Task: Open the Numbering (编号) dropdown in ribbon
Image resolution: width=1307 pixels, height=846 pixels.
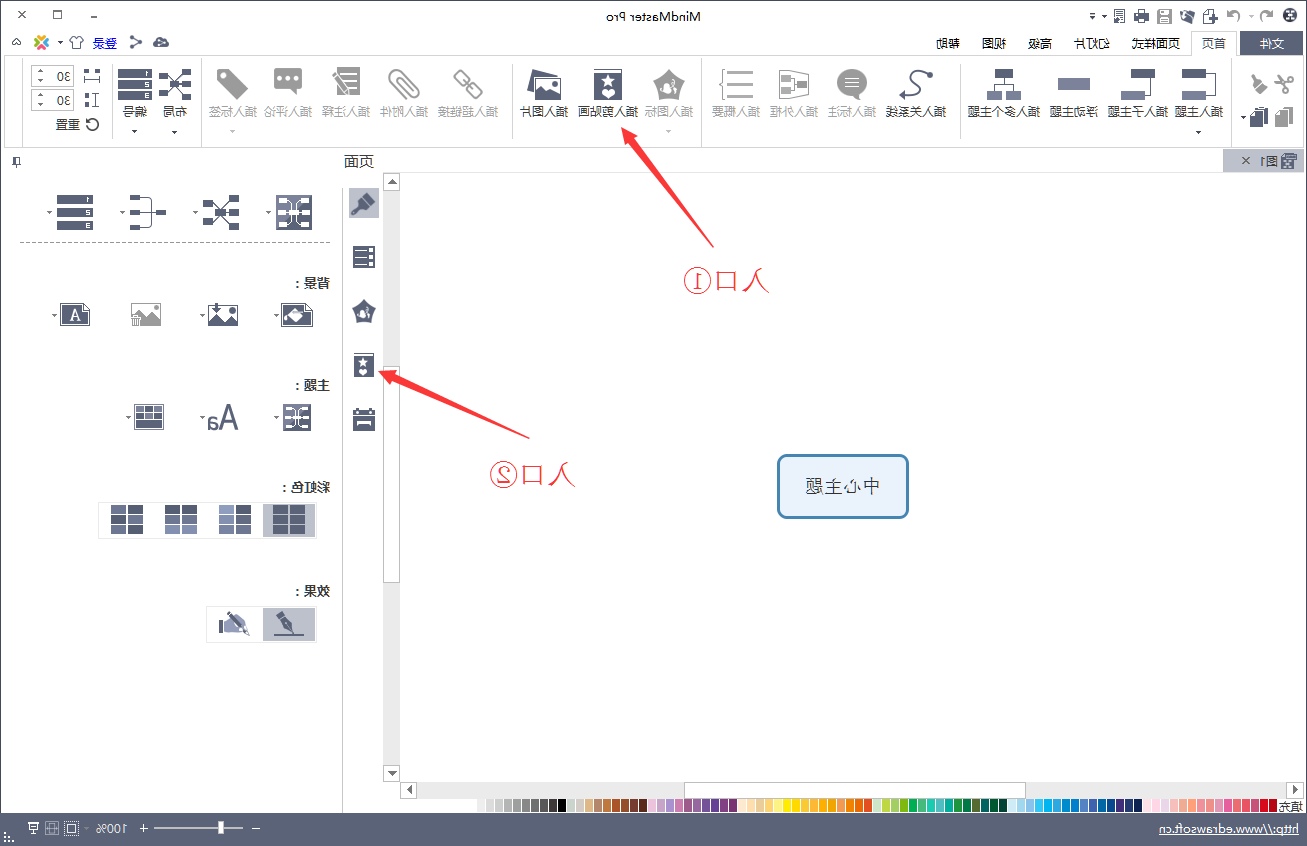Action: tap(134, 132)
